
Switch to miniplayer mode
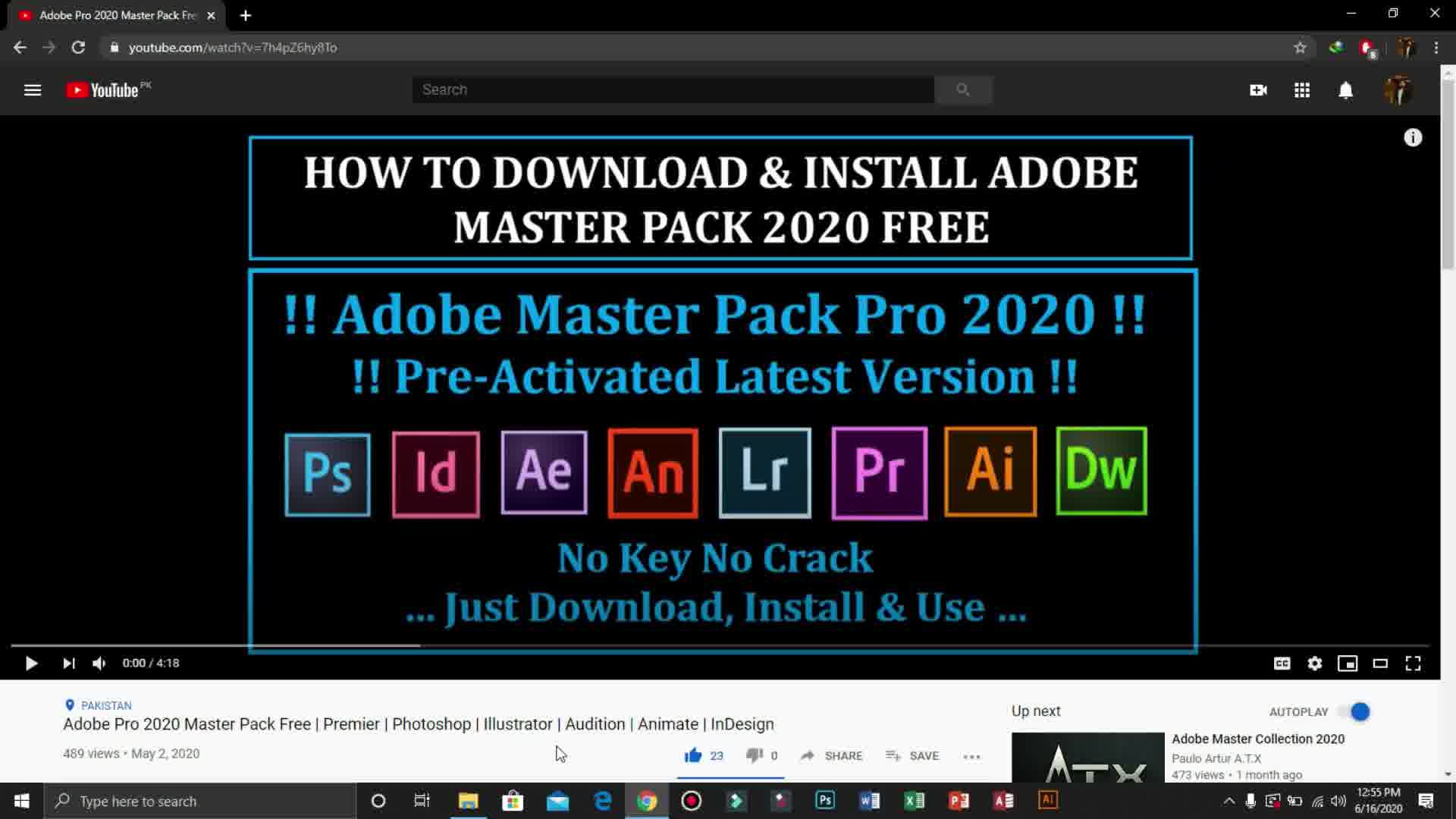pyautogui.click(x=1348, y=664)
